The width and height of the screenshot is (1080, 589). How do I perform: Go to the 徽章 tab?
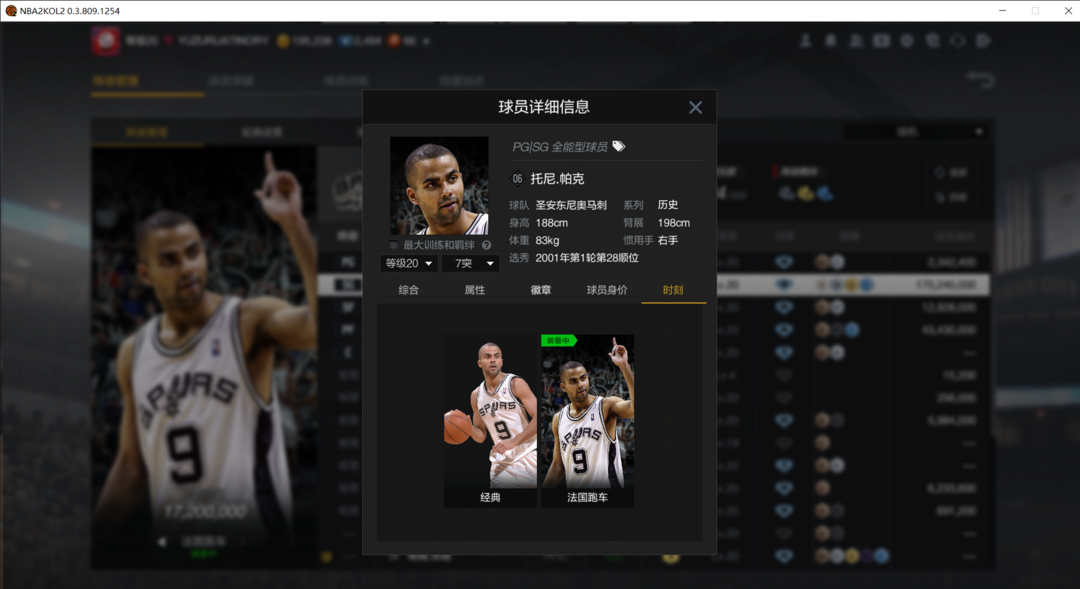(x=541, y=290)
